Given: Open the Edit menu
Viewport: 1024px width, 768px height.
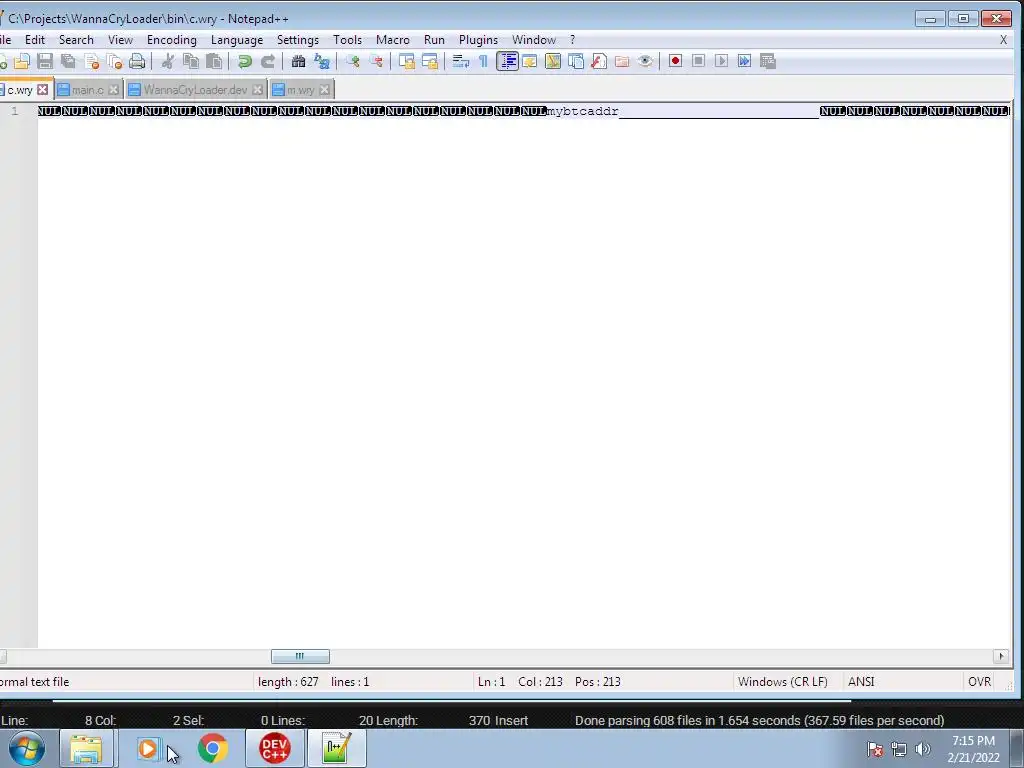Looking at the screenshot, I should 35,40.
